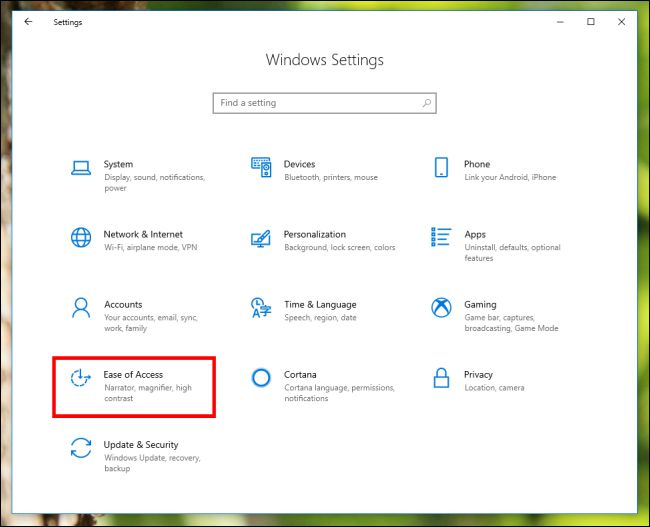
Task: Click the Phone category title
Action: [x=477, y=164]
